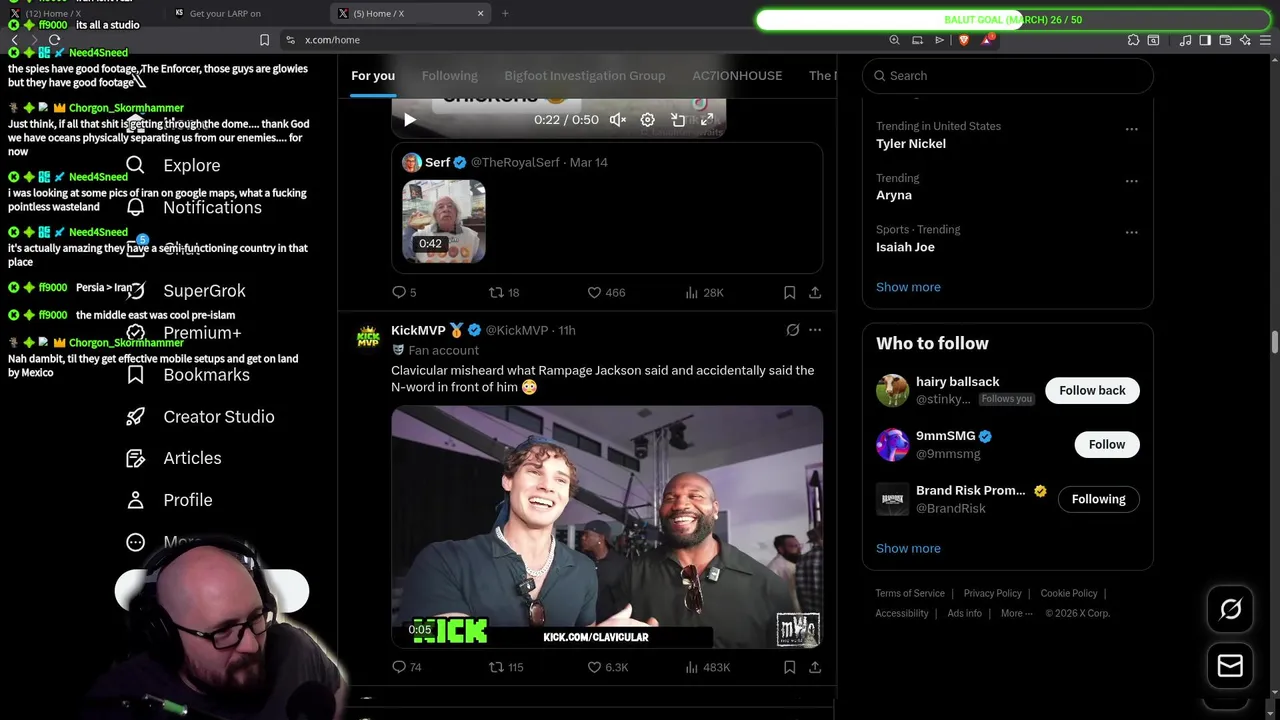Open Bookmarks in the X sidebar
The image size is (1280, 720).
pos(188,375)
